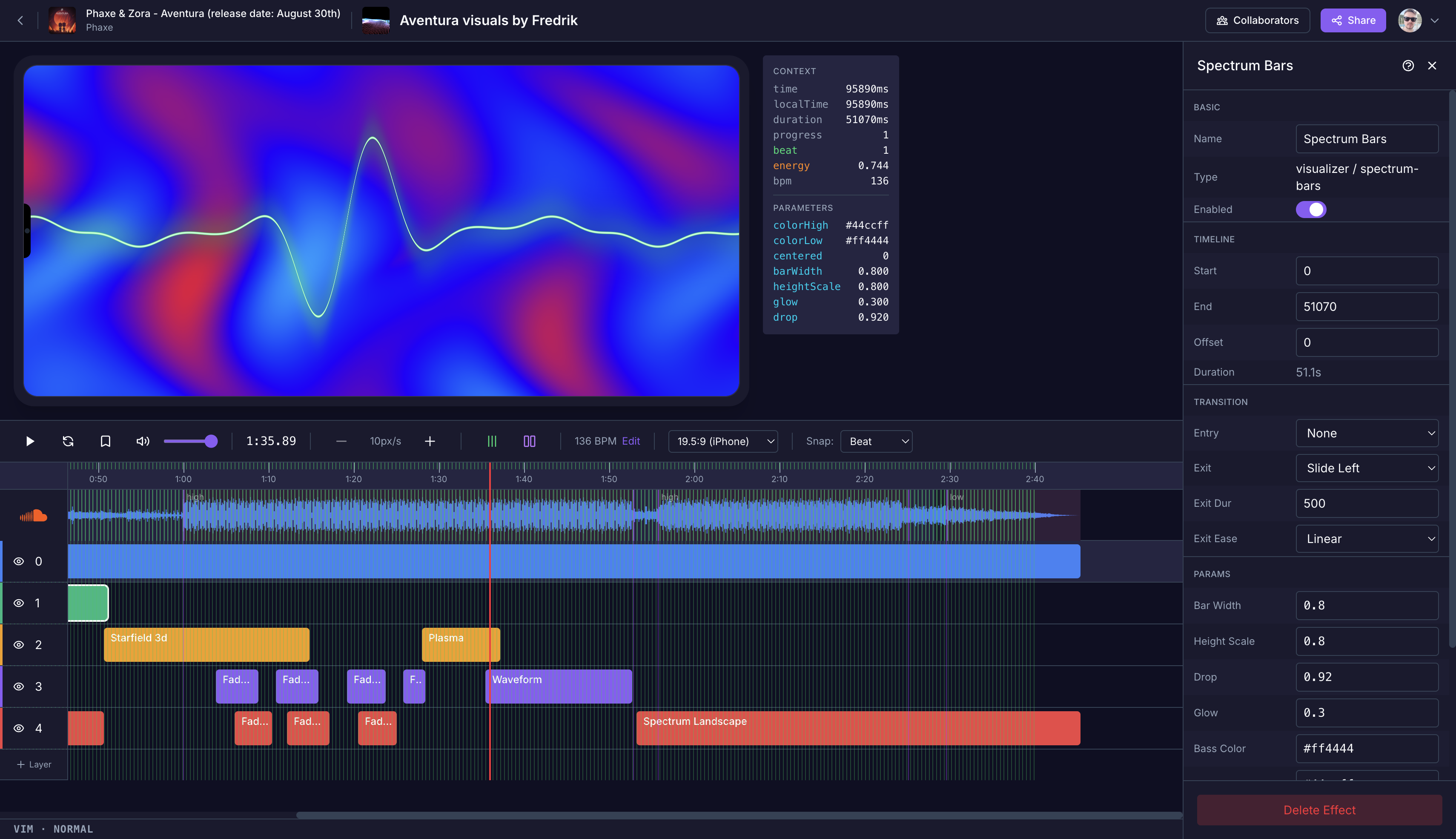Toggle bar markers display
The height and width of the screenshot is (839, 1456).
(529, 441)
